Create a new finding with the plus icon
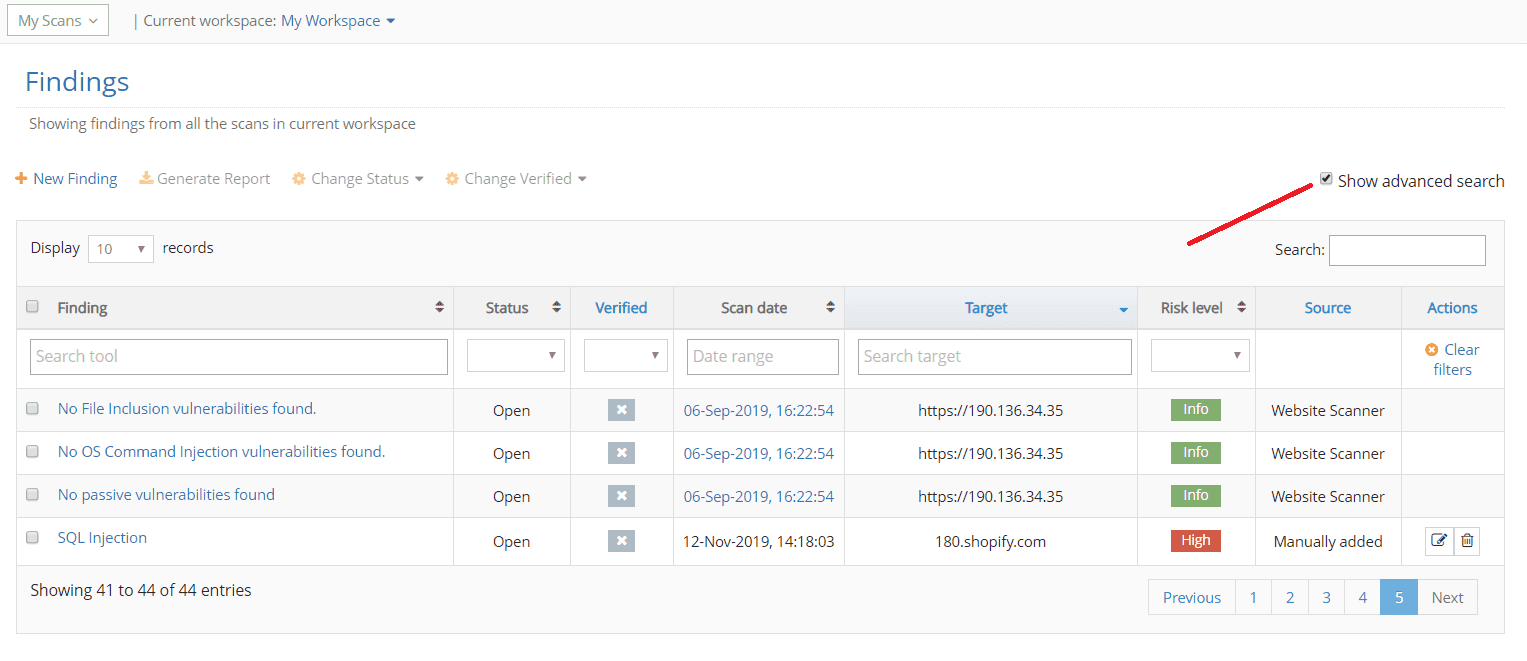Screen dimensions: 1527x661 coord(20,178)
